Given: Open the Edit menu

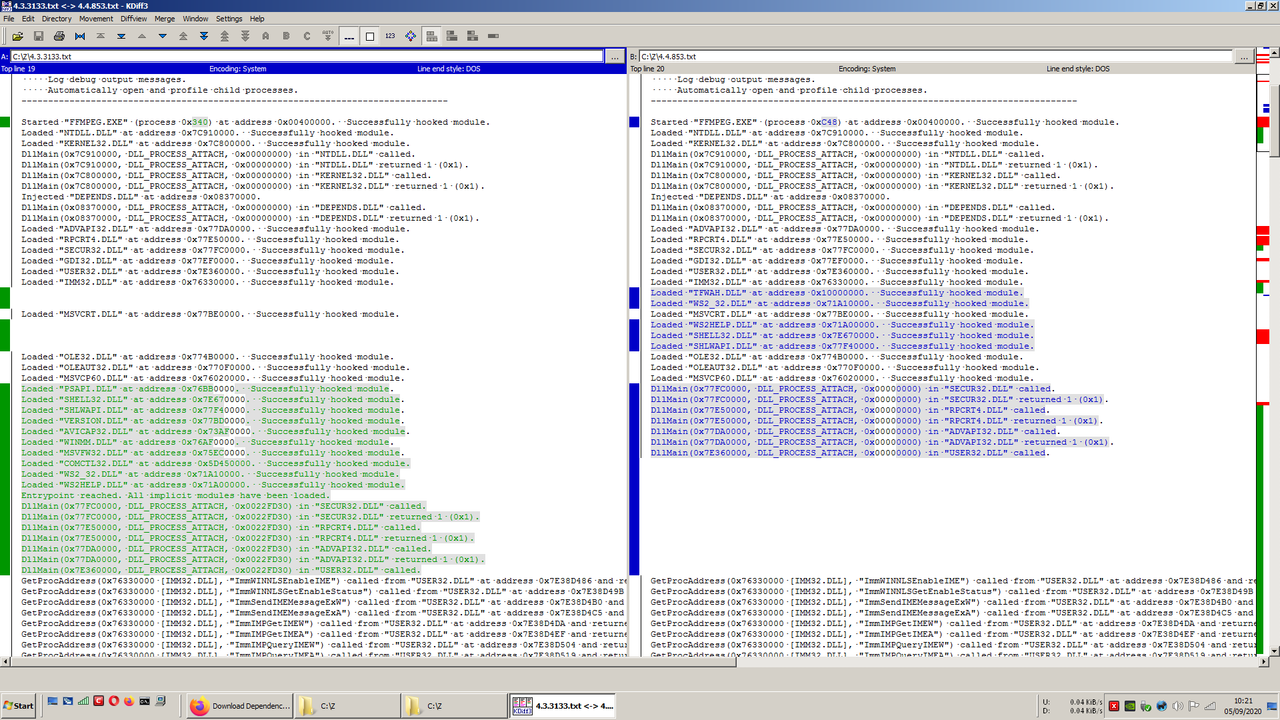Looking at the screenshot, I should click(28, 18).
